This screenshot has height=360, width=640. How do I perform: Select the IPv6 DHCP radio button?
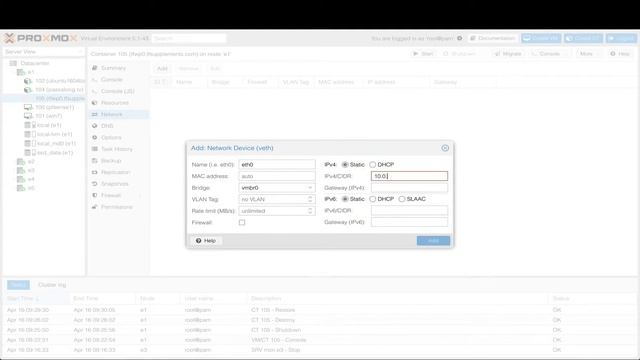pos(373,199)
